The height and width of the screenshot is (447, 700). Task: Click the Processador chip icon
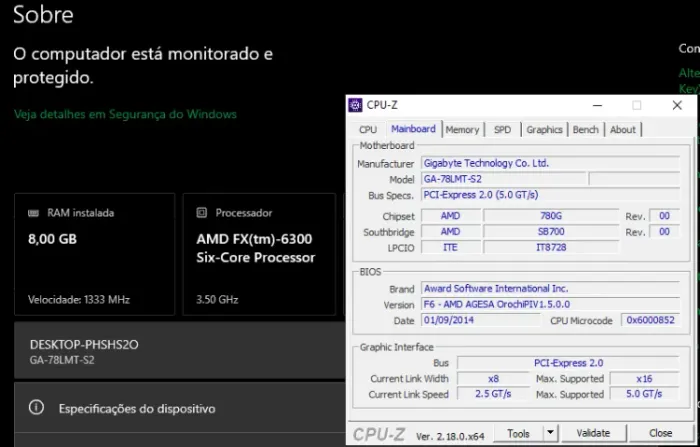[202, 213]
